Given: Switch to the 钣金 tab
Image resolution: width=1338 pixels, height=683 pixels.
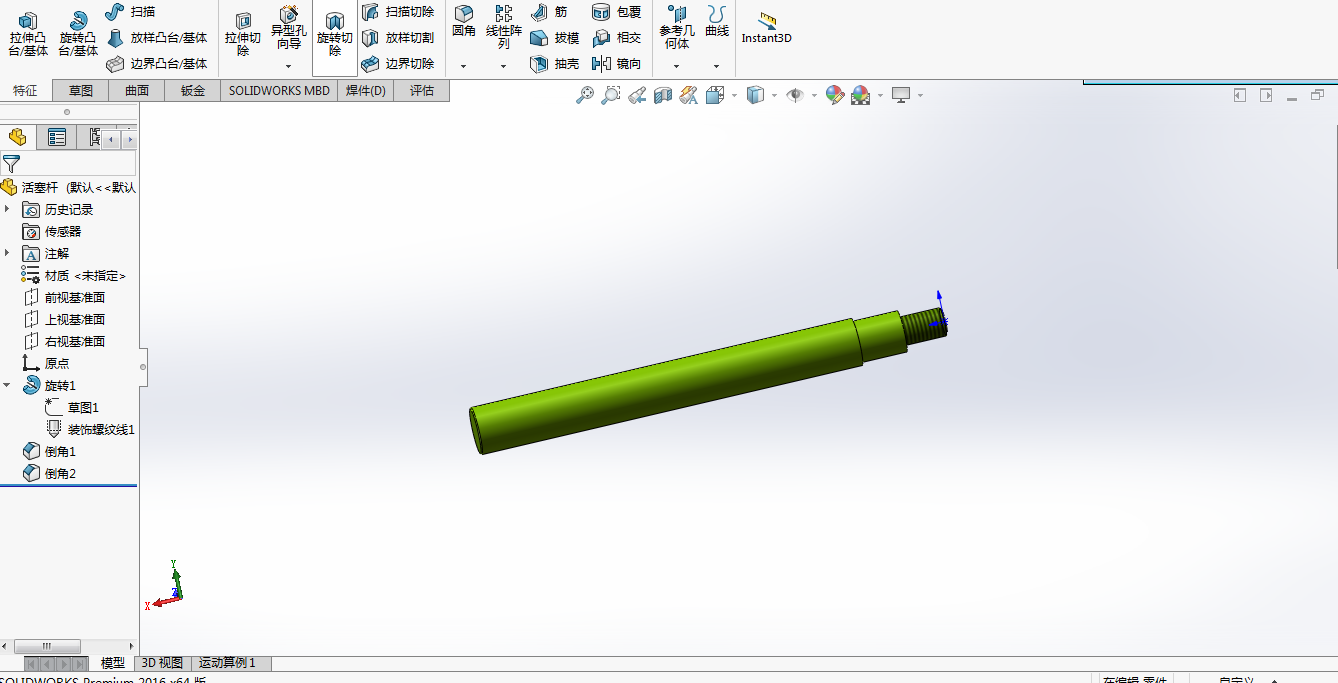Looking at the screenshot, I should (192, 91).
